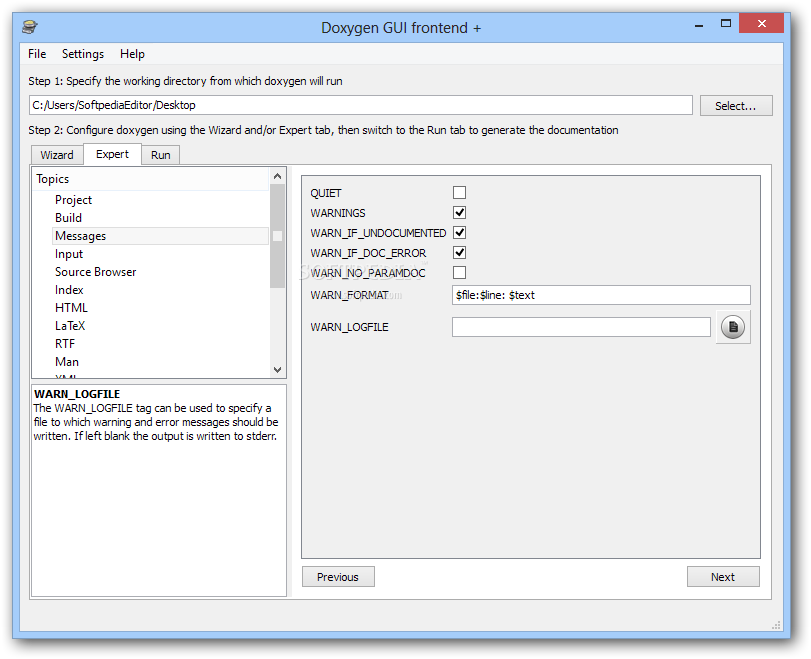Image resolution: width=811 pixels, height=659 pixels.
Task: Click Topics scrollbar down arrow
Action: pos(277,369)
